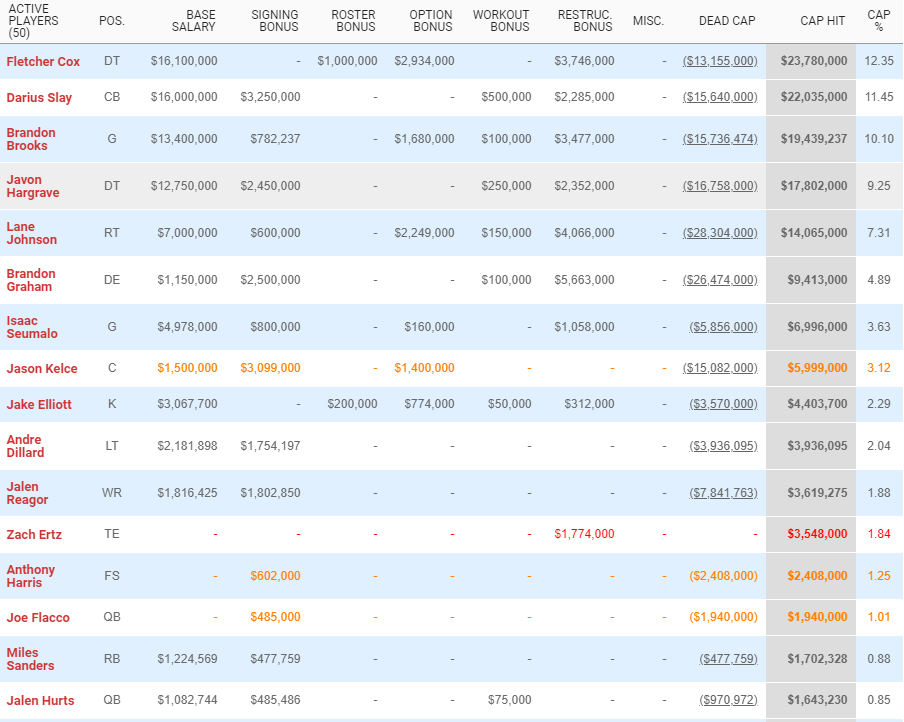904x722 pixels.
Task: Sort by Roster Bonus header
Action: click(x=353, y=21)
